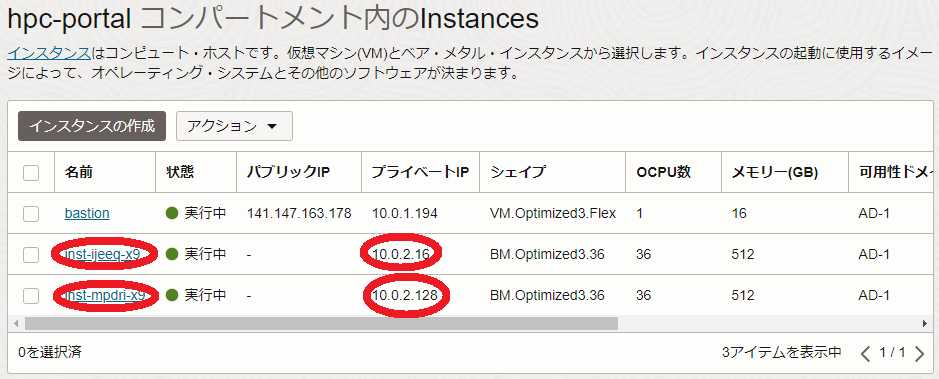Click the horizontal table scrollbar thumb
This screenshot has width=939, height=379.
coord(321,324)
